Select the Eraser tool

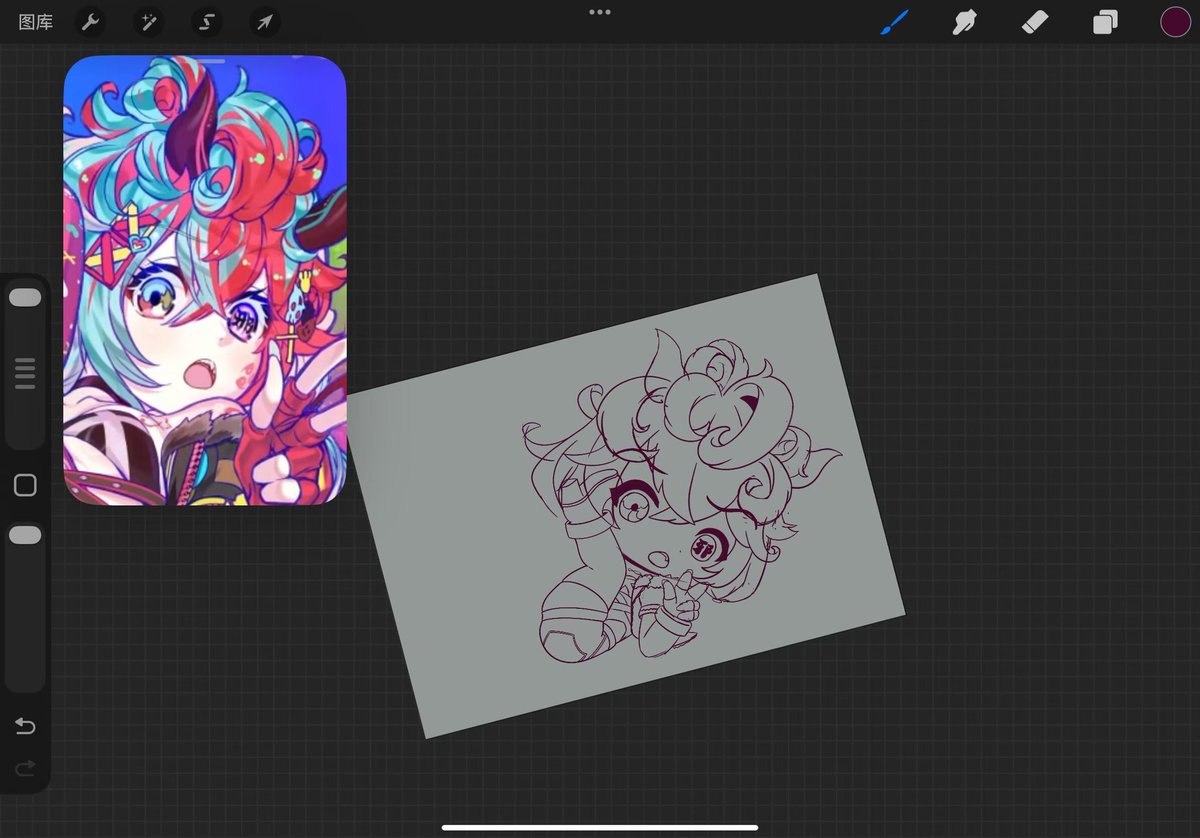point(1034,22)
